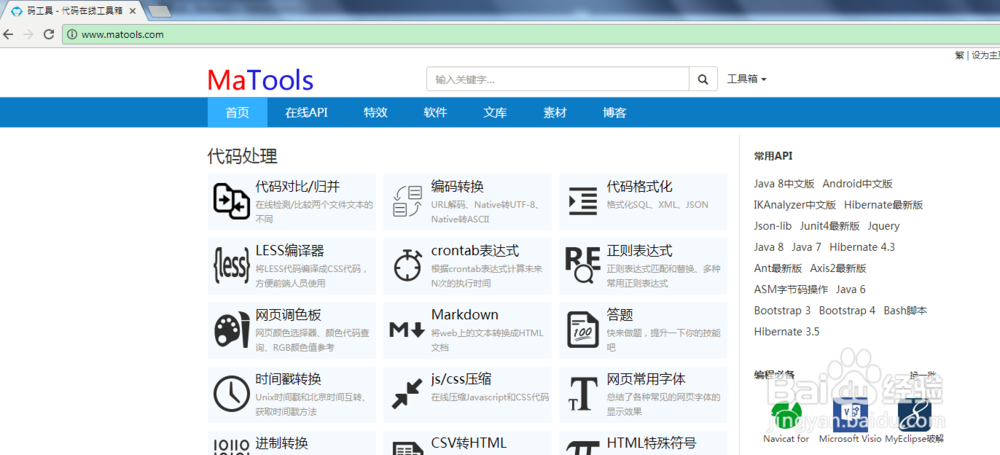Viewport: 1000px width, 455px height.
Task: Switch to traditional Chinese via 繁 link
Action: click(959, 56)
